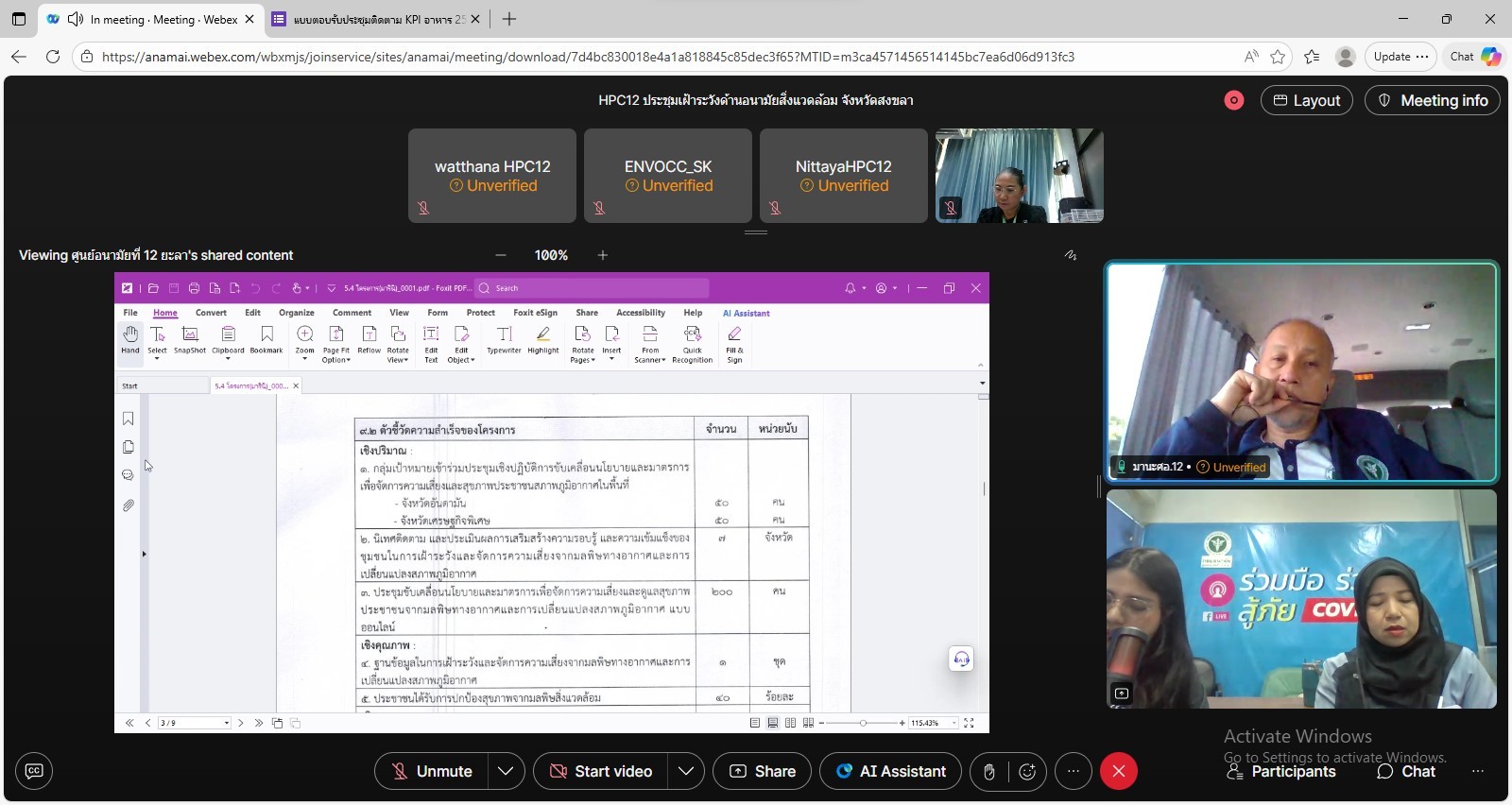Screen dimensions: 1512x805
Task: Refresh the browser page
Action: (53, 57)
